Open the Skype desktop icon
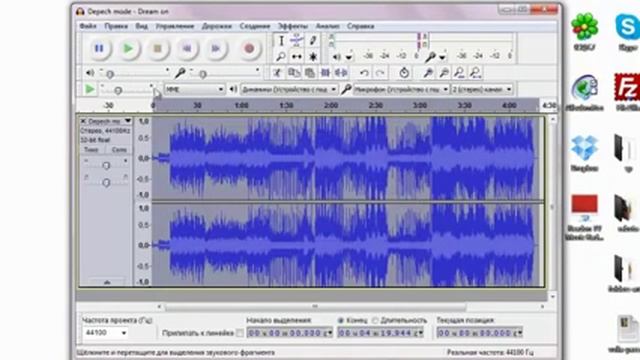Screen dimensions: 640x360 627,33
